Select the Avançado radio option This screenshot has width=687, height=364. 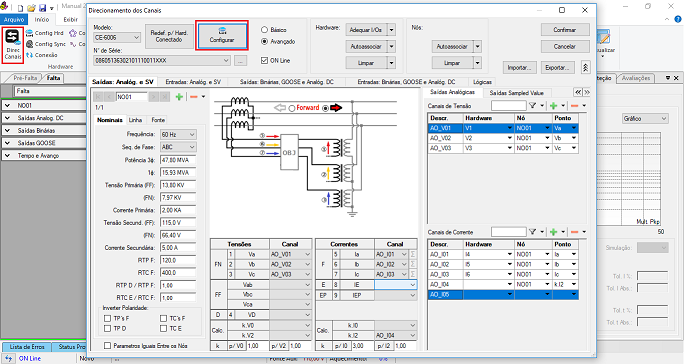pyautogui.click(x=264, y=42)
